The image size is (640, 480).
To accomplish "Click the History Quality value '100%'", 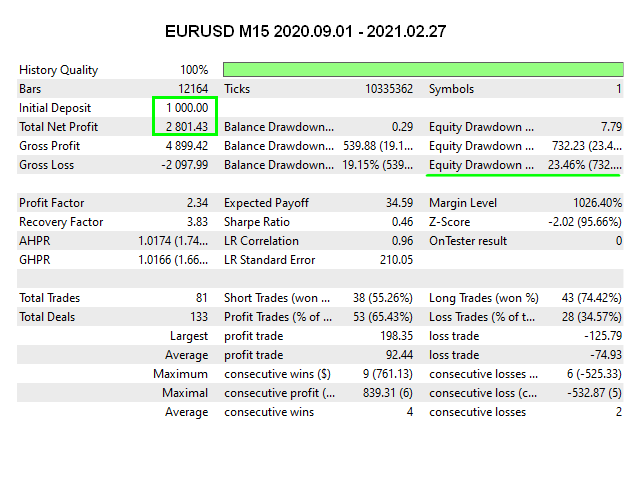I will [194, 70].
